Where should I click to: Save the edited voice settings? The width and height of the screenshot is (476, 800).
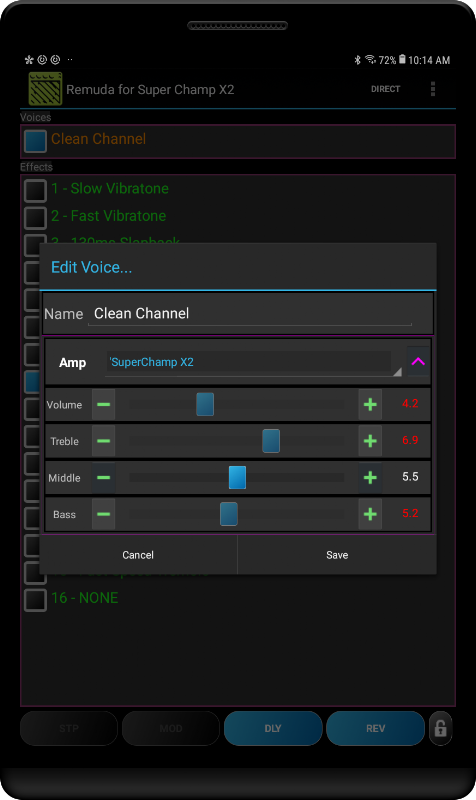337,555
